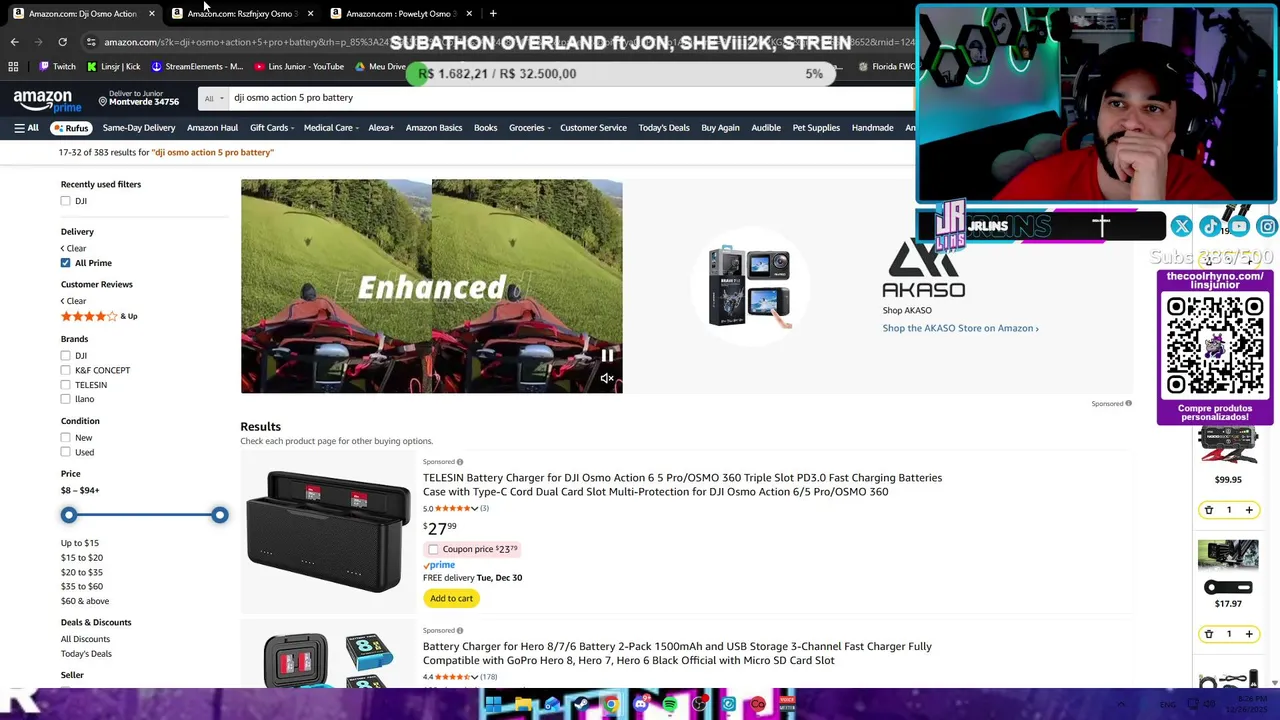The width and height of the screenshot is (1280, 720).
Task: Open Steam from the taskbar
Action: click(x=581, y=705)
